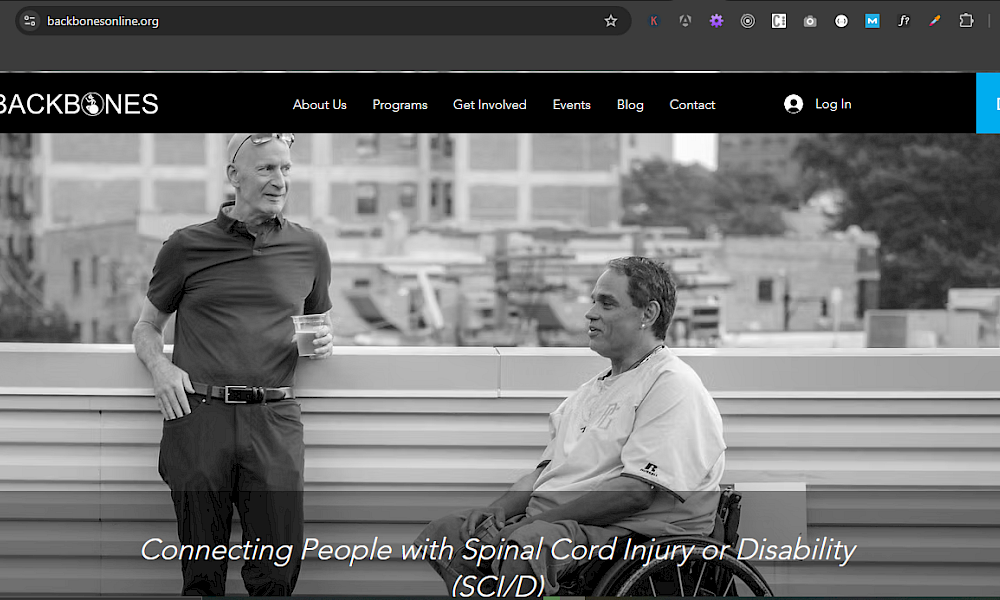Open the purple gear extension
Screen dimensions: 1000x600
716,21
